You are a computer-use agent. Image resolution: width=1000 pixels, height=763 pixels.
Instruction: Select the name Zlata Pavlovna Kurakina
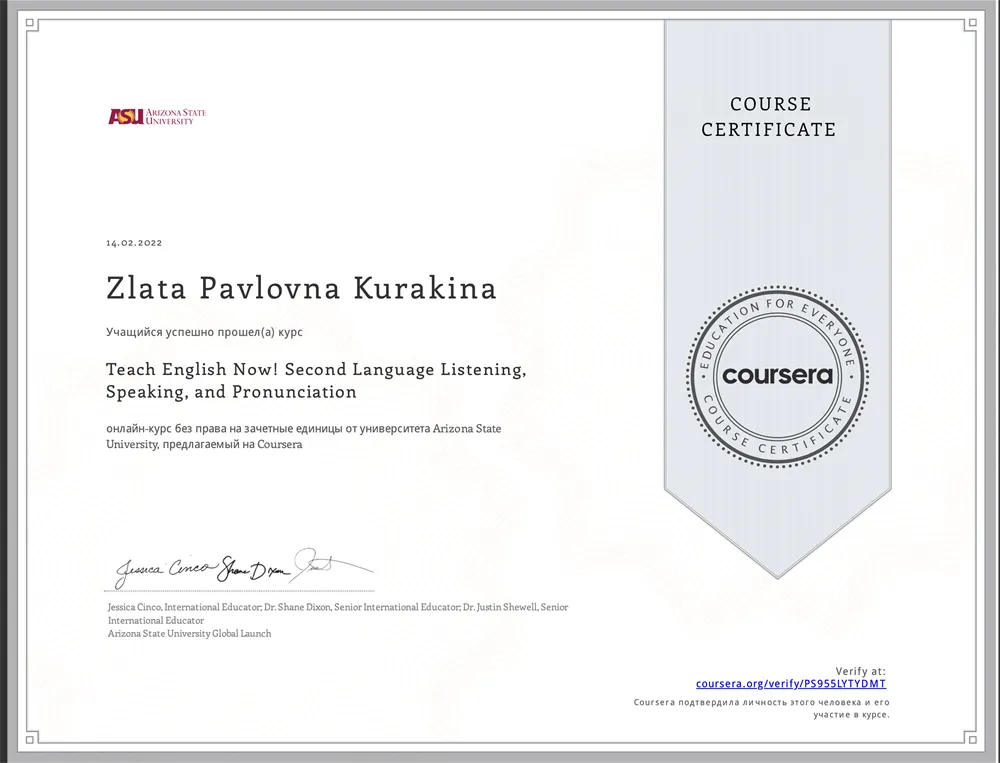click(301, 288)
